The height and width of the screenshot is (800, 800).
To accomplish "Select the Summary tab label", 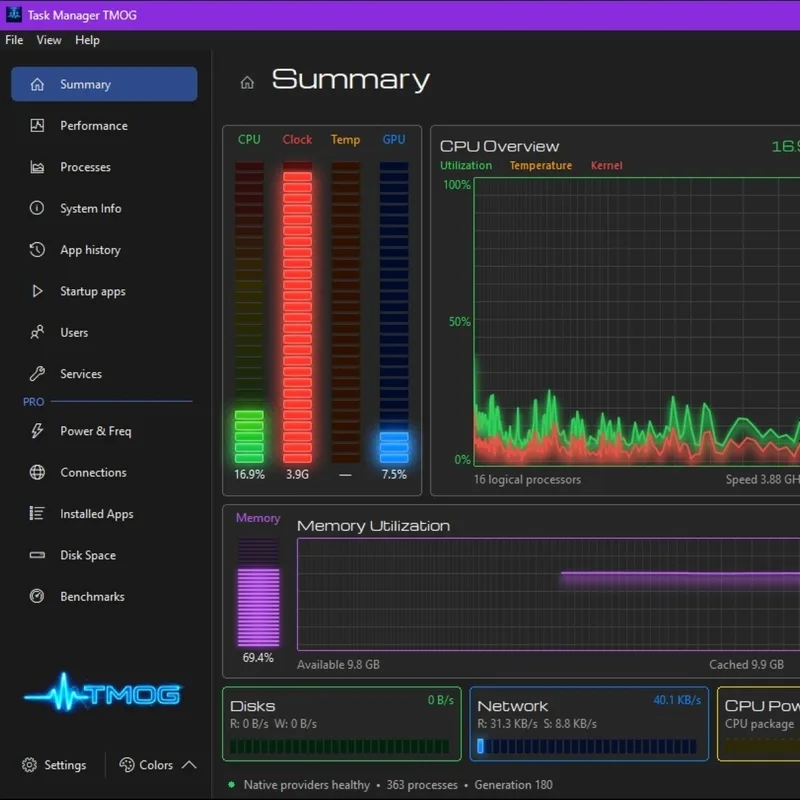I will click(85, 84).
